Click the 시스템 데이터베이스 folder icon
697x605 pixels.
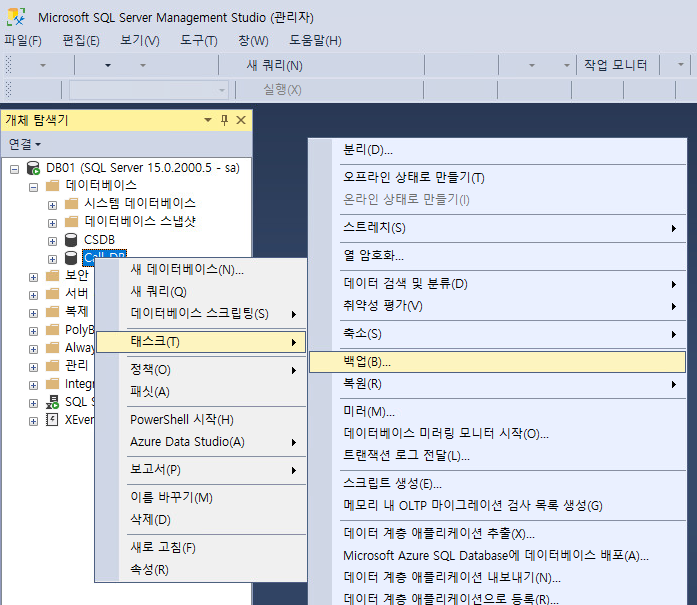71,204
